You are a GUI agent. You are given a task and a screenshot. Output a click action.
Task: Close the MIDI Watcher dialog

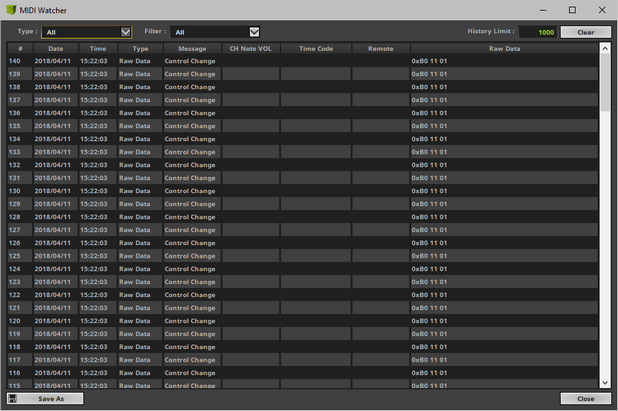tap(585, 398)
